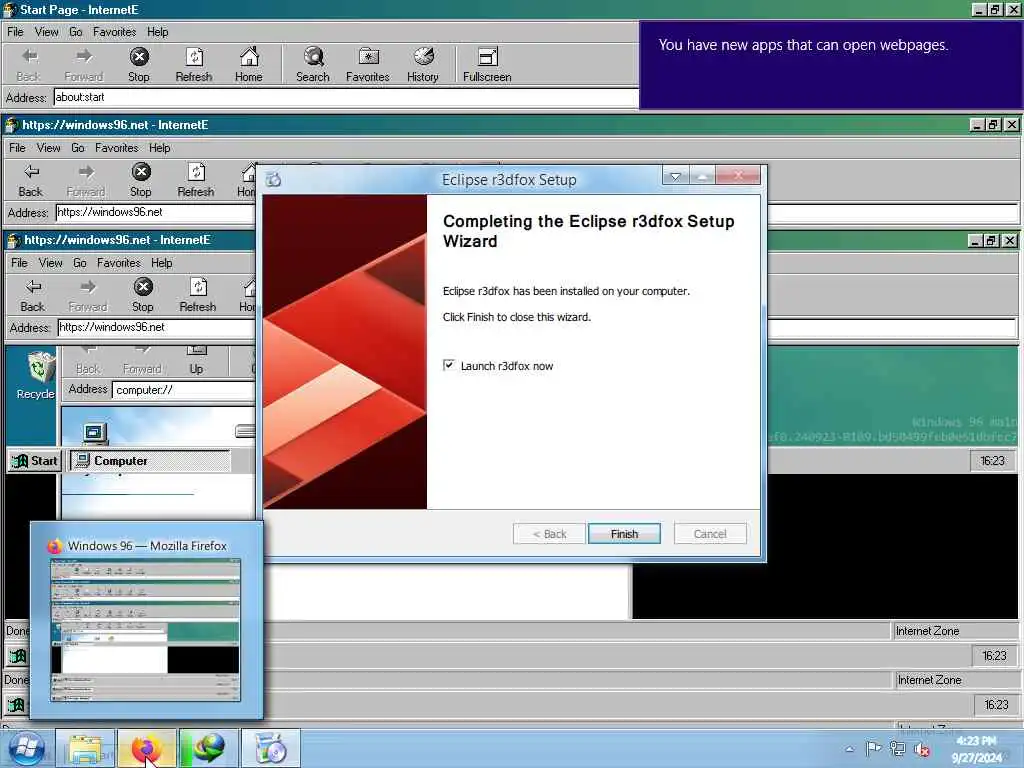The height and width of the screenshot is (768, 1024).
Task: Click the network tray icon
Action: tap(898, 749)
